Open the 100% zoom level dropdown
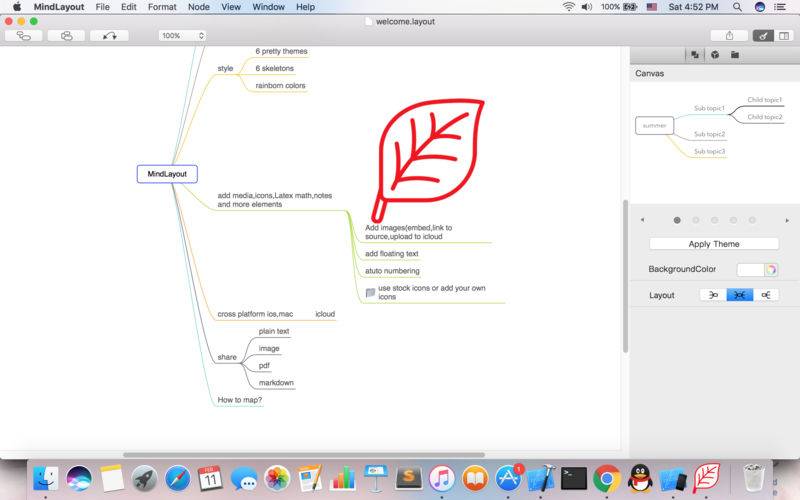This screenshot has width=800, height=500. point(182,35)
